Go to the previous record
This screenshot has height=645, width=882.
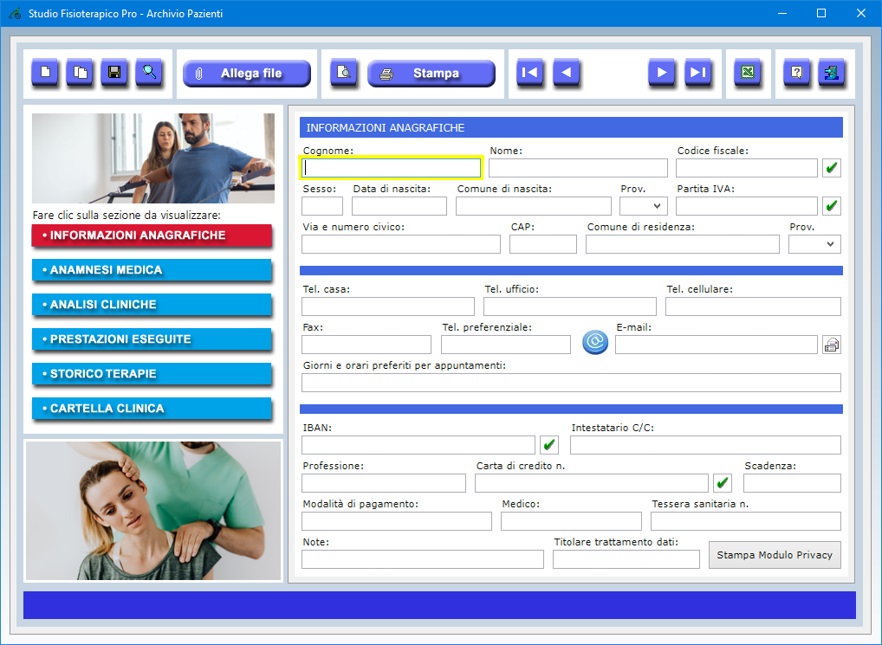[x=566, y=73]
